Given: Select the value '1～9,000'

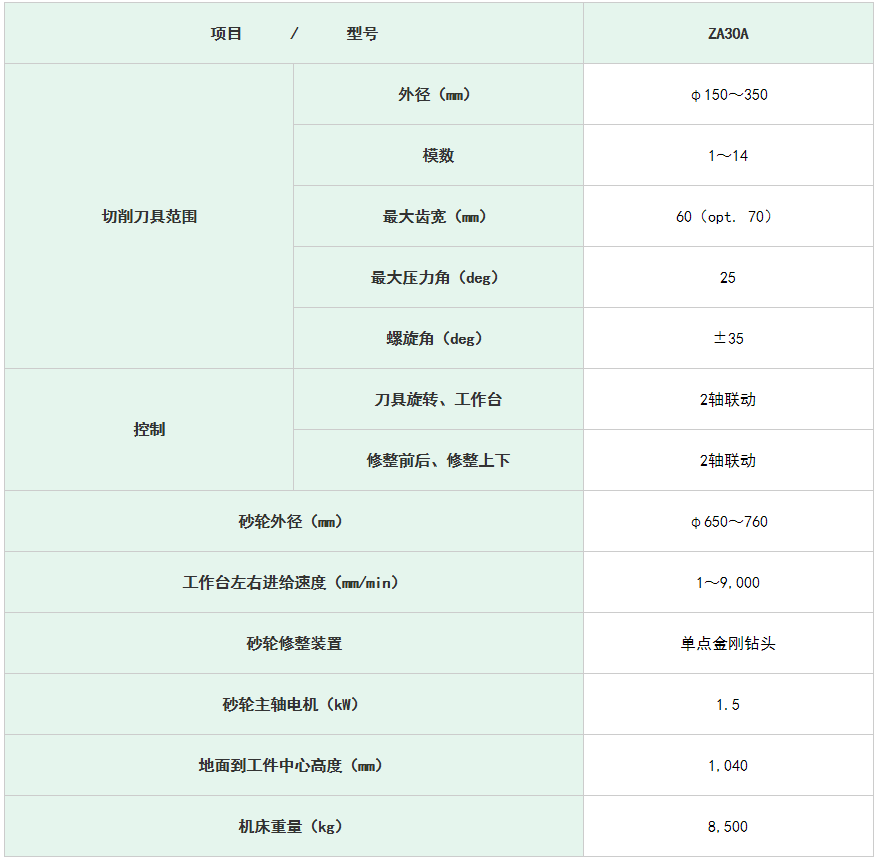Looking at the screenshot, I should click(x=728, y=583).
